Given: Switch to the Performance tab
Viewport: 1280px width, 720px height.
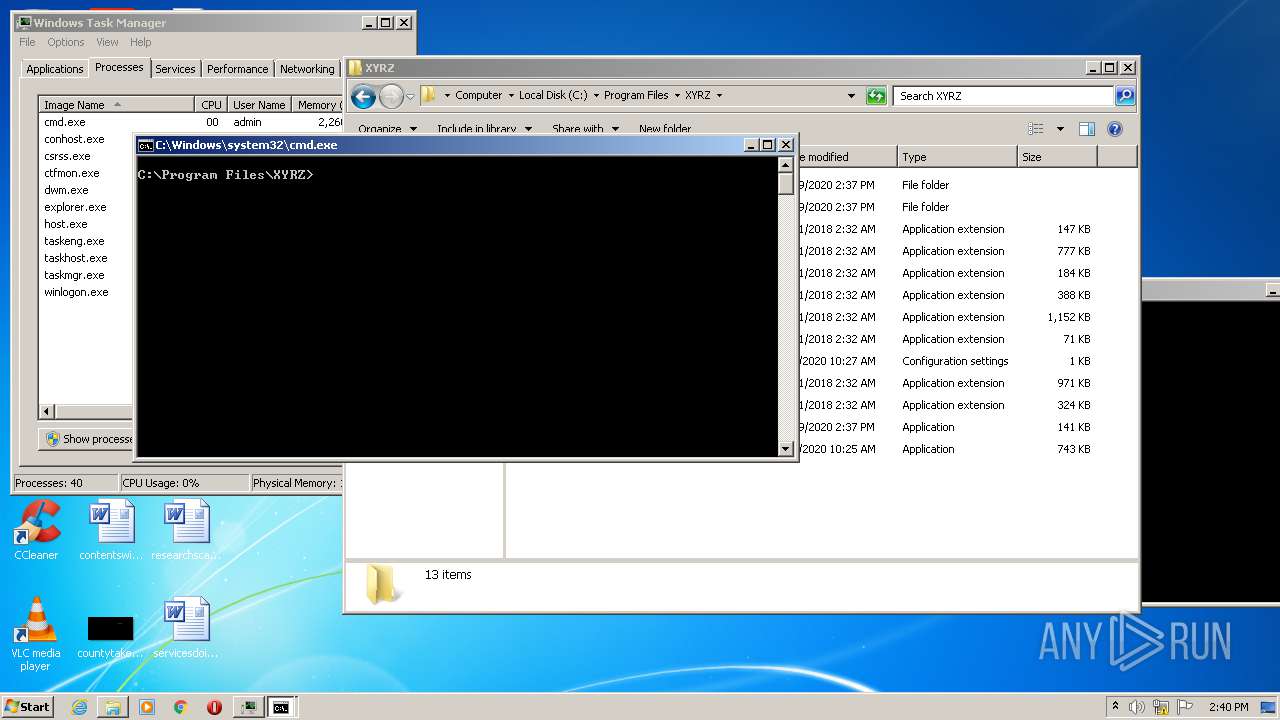Looking at the screenshot, I should pos(238,69).
